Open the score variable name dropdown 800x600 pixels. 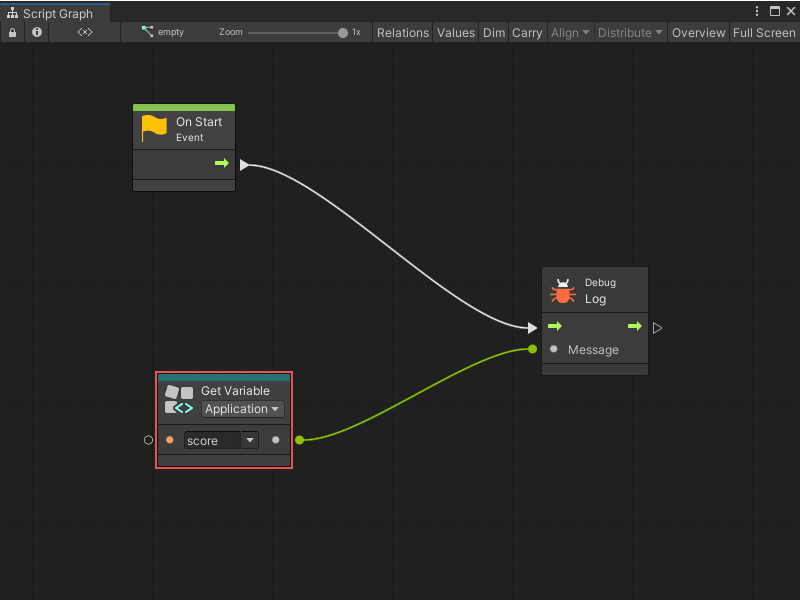click(249, 440)
